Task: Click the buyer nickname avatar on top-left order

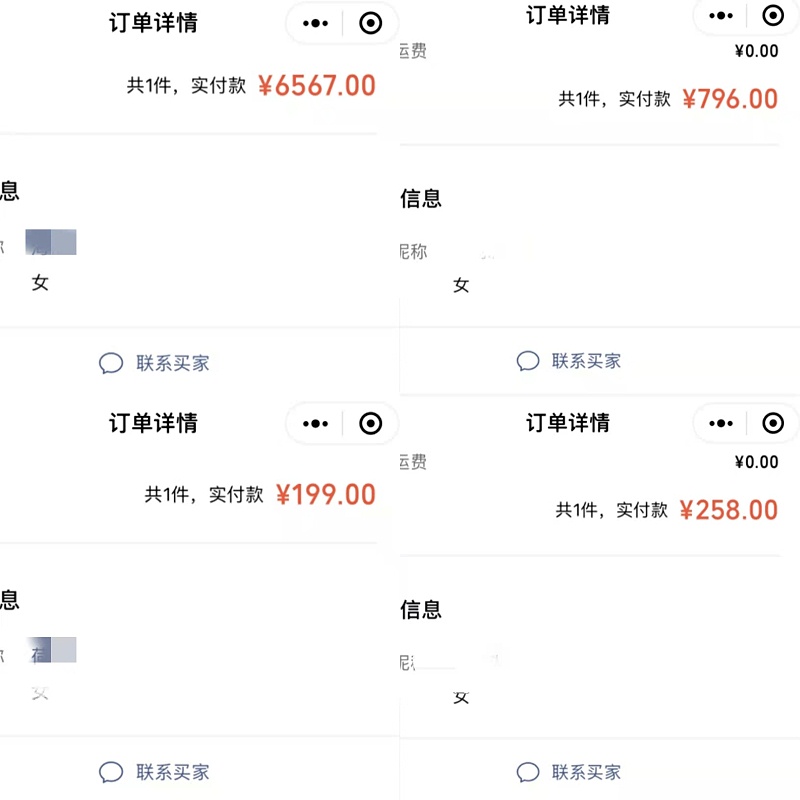Action: pyautogui.click(x=50, y=242)
